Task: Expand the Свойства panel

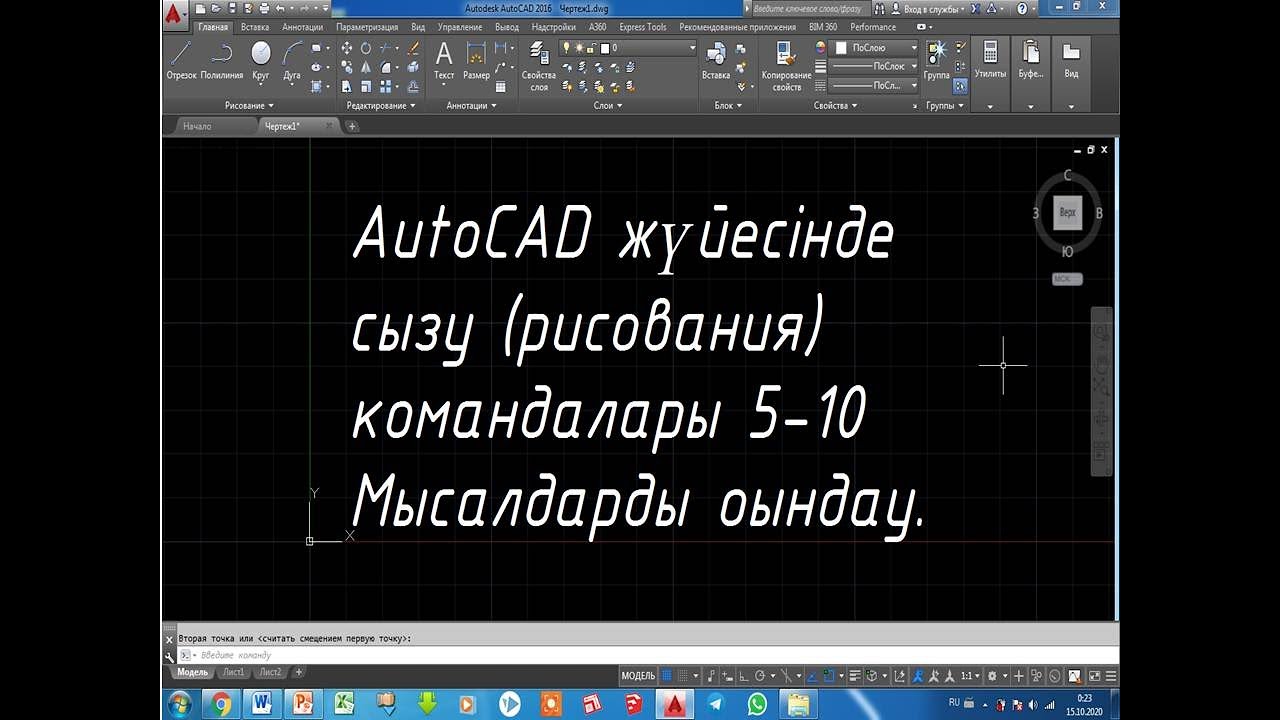Action: pos(835,105)
